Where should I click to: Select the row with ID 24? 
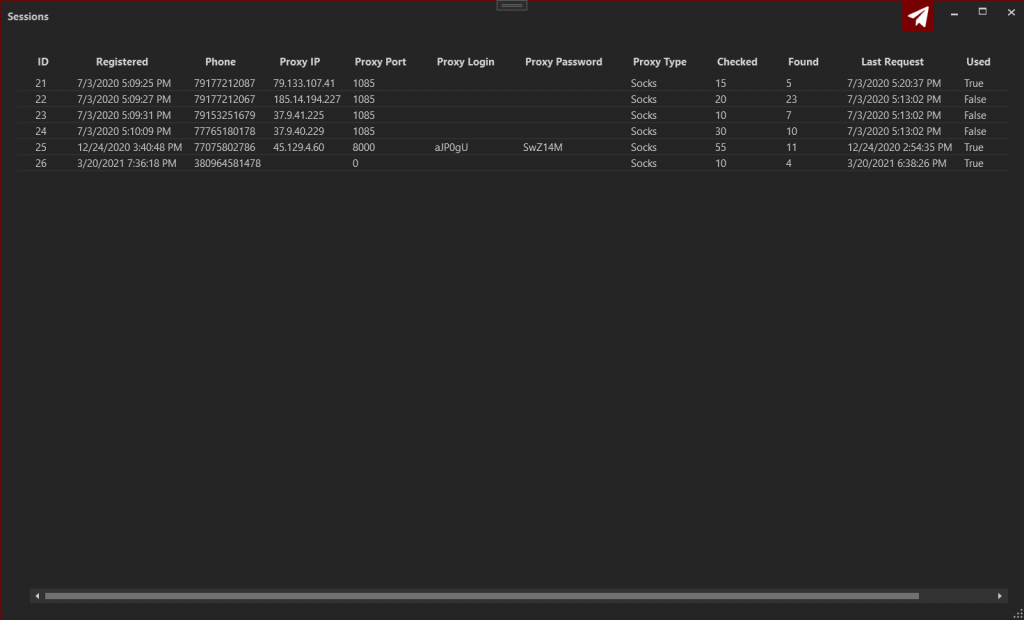(x=512, y=131)
